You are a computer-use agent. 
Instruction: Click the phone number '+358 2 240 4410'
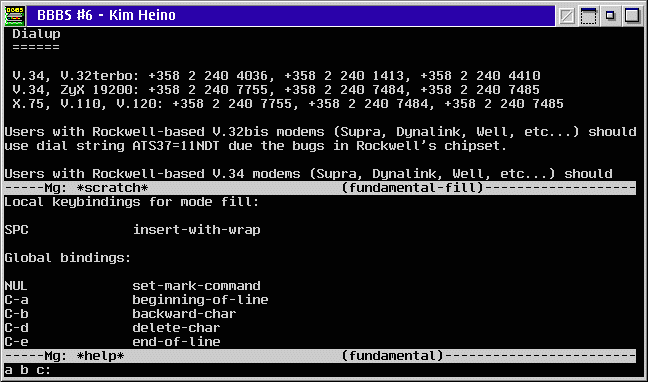click(480, 76)
